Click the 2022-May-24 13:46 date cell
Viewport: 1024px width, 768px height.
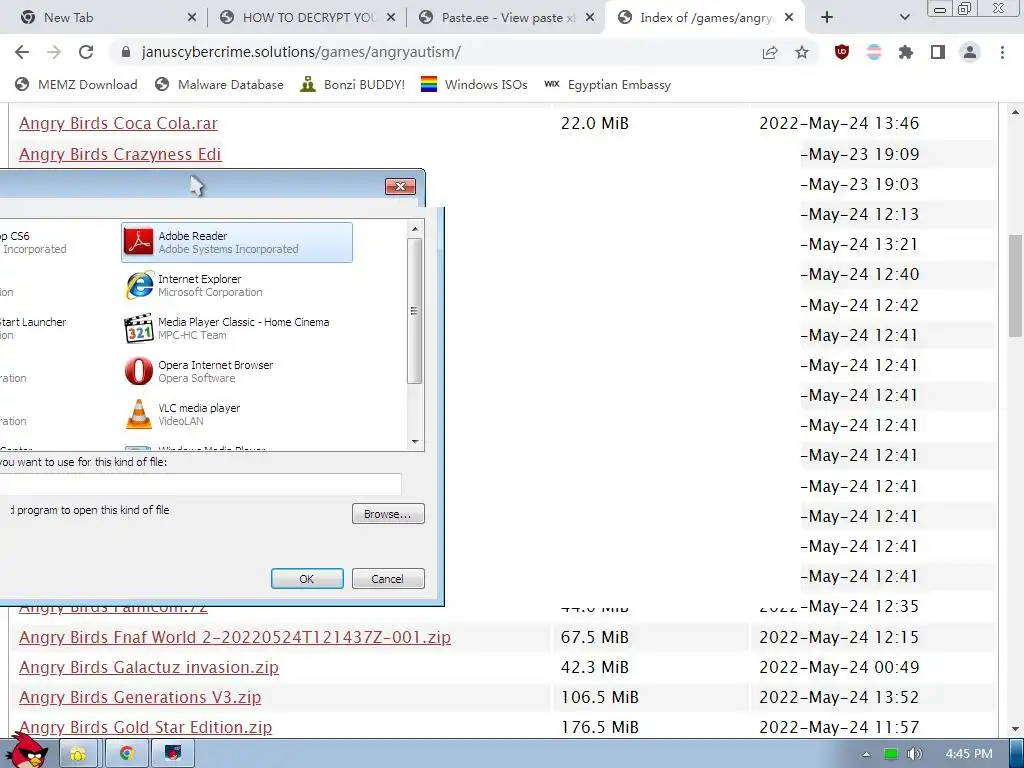[839, 123]
